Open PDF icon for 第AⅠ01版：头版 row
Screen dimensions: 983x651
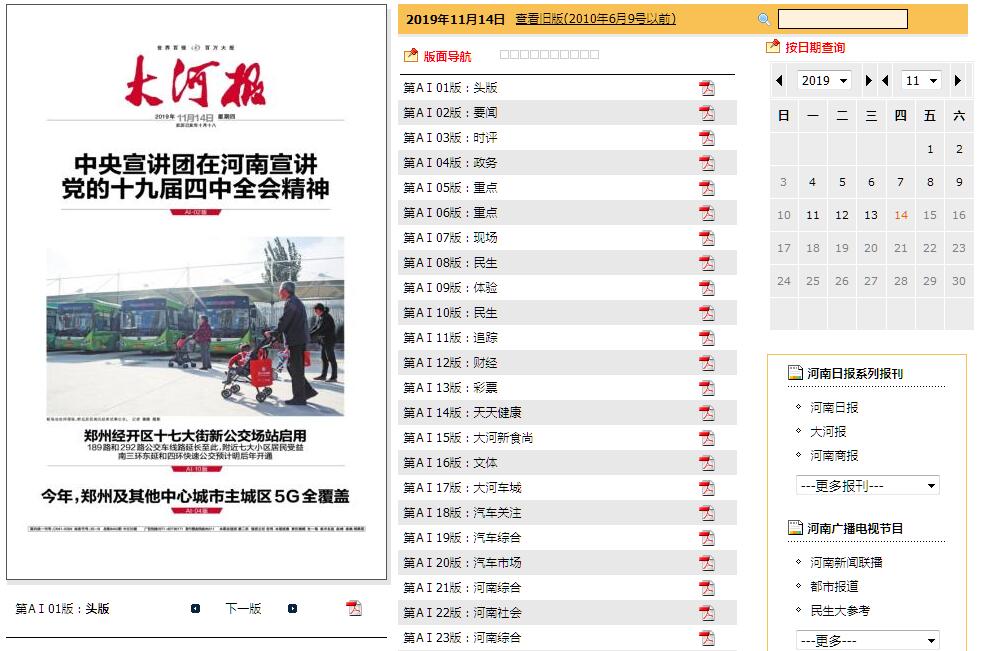707,88
